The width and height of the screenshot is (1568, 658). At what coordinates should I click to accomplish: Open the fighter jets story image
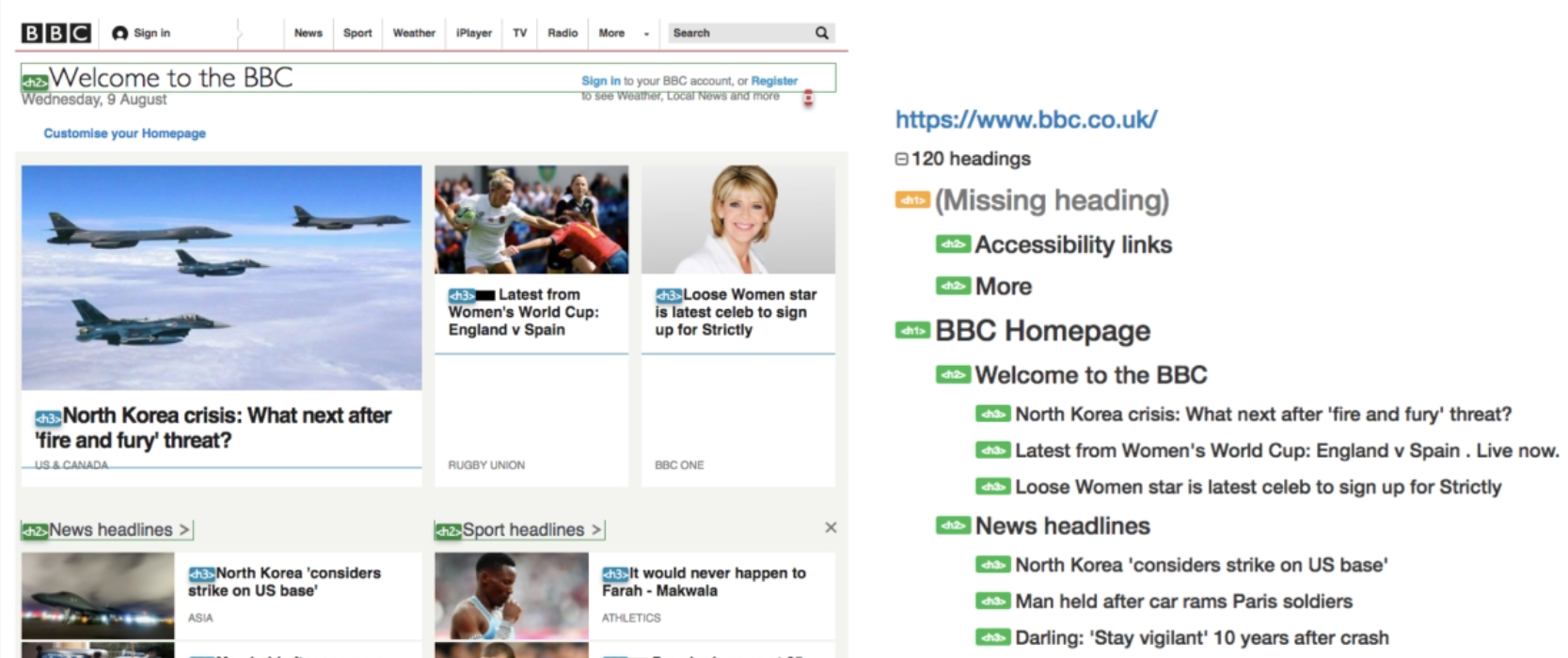[x=222, y=278]
